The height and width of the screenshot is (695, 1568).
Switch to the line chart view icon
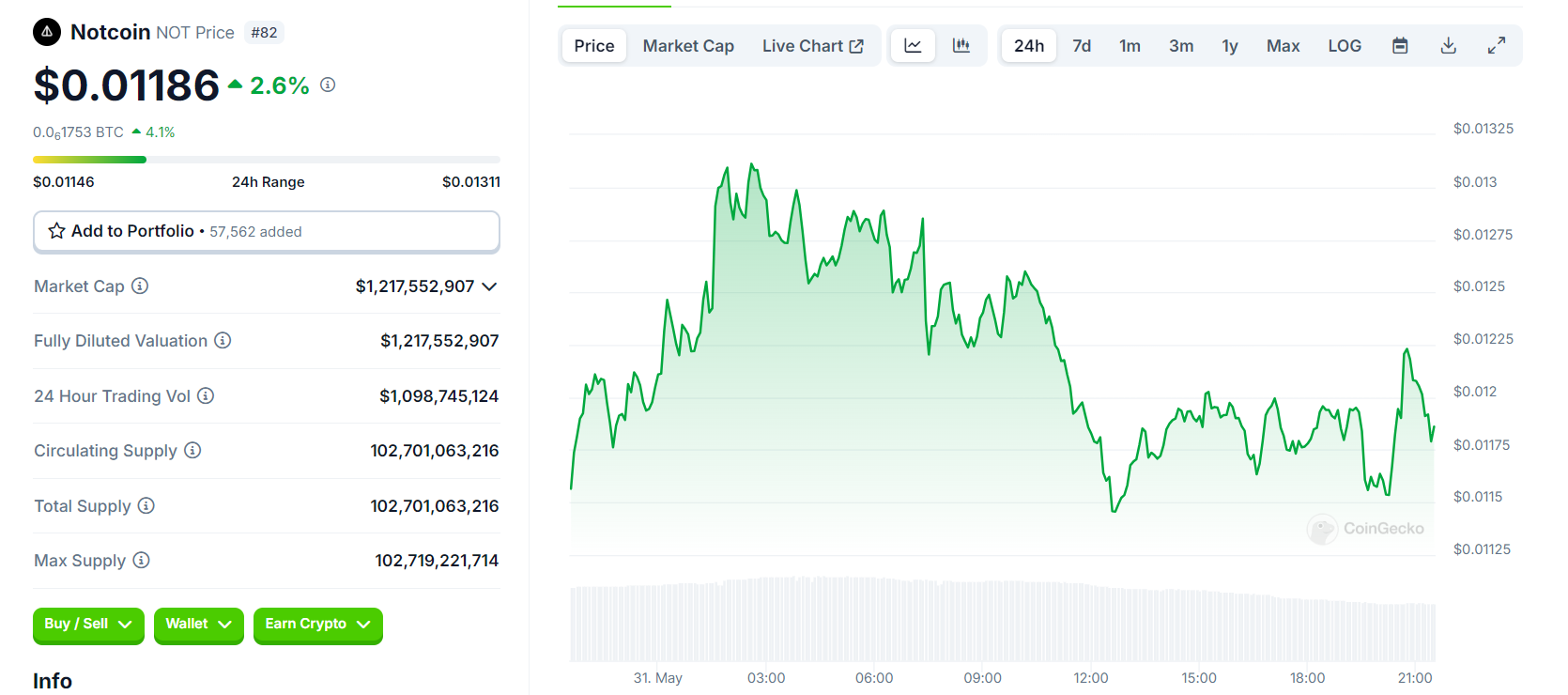coord(913,46)
